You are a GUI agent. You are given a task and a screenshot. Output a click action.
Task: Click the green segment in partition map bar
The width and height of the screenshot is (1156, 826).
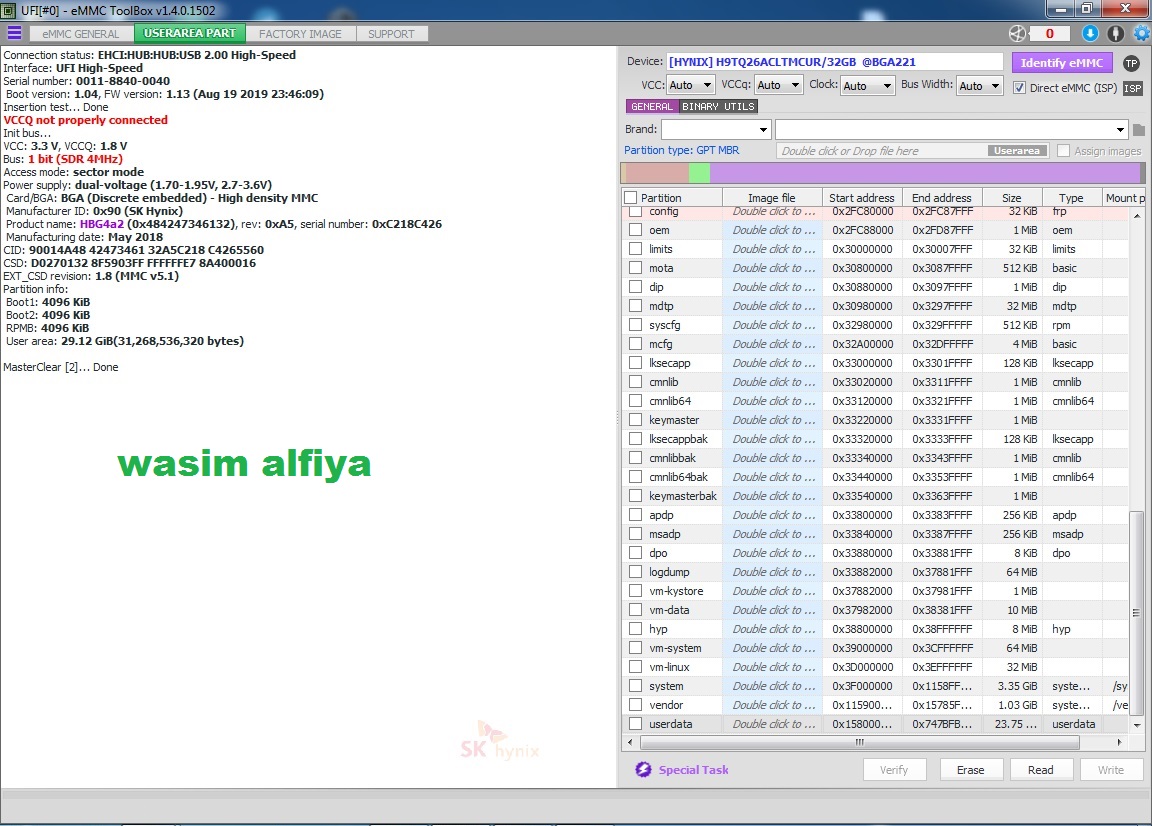click(x=699, y=173)
